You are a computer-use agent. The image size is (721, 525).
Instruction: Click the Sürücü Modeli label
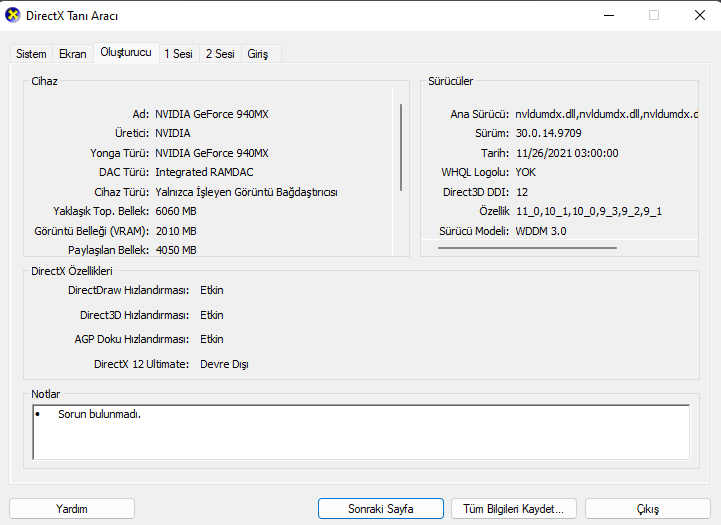[x=474, y=231]
